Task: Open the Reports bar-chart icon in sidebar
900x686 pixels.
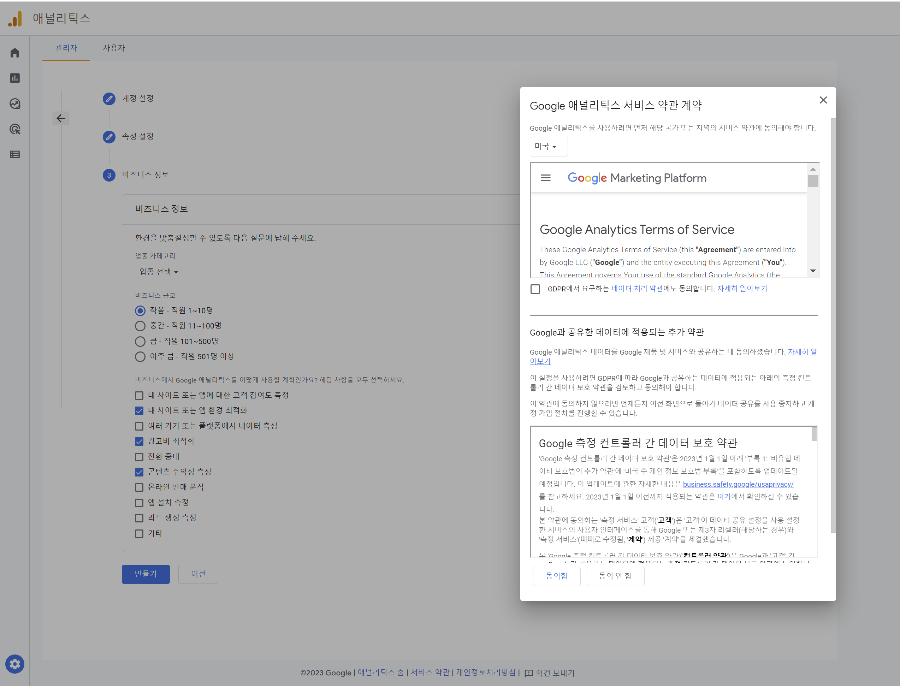Action: (x=15, y=78)
